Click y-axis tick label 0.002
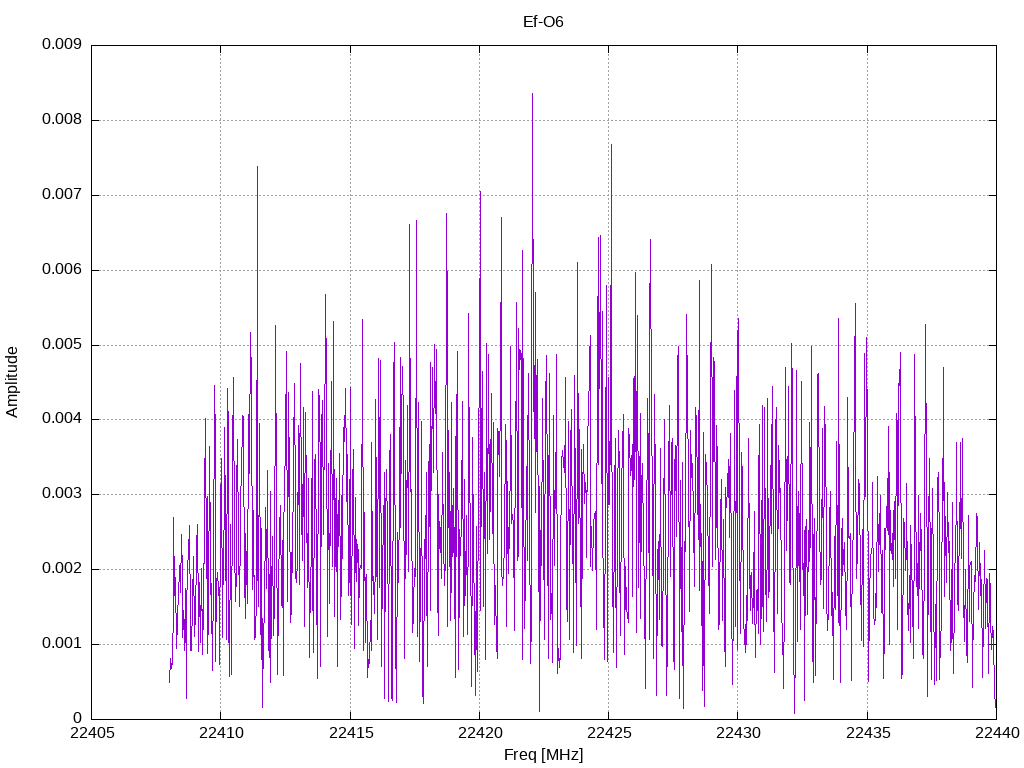The image size is (1024, 768). point(62,568)
